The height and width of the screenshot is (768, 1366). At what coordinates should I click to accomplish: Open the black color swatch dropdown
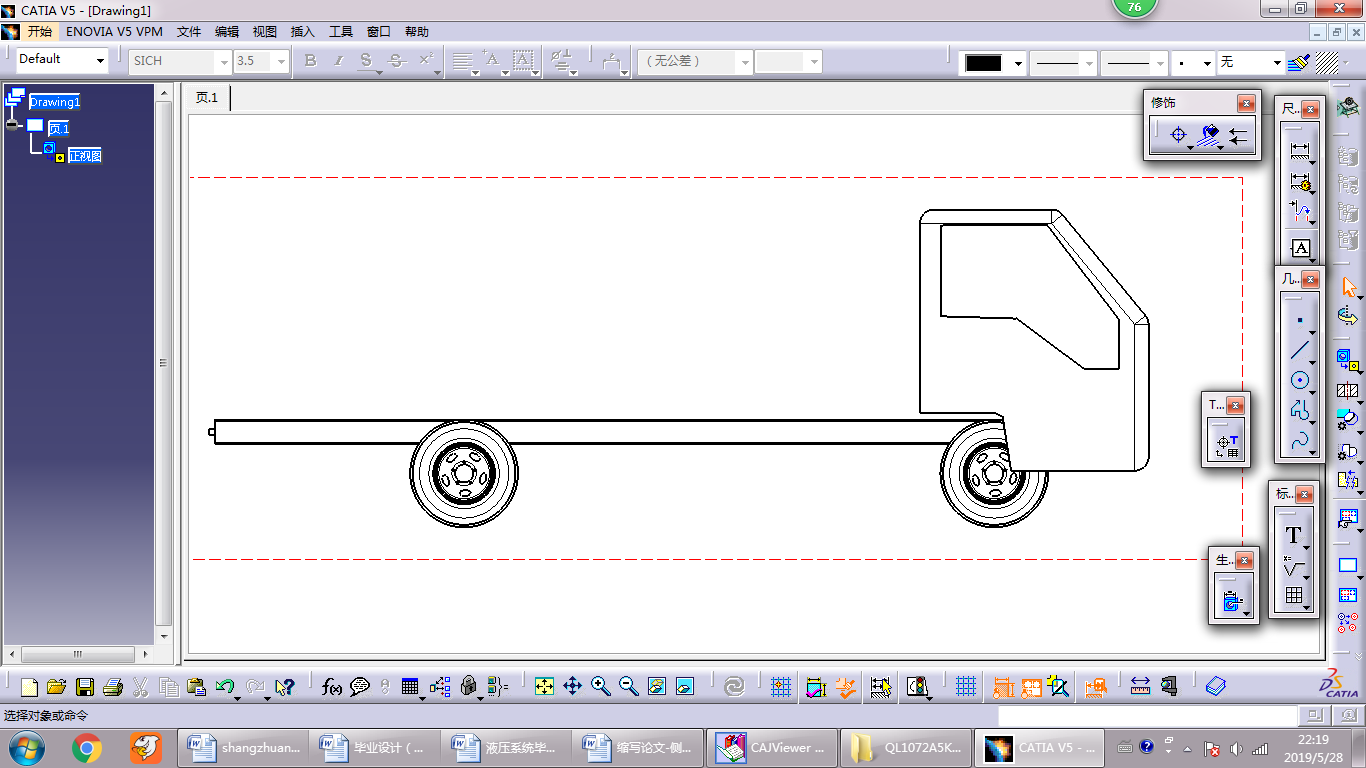1018,63
